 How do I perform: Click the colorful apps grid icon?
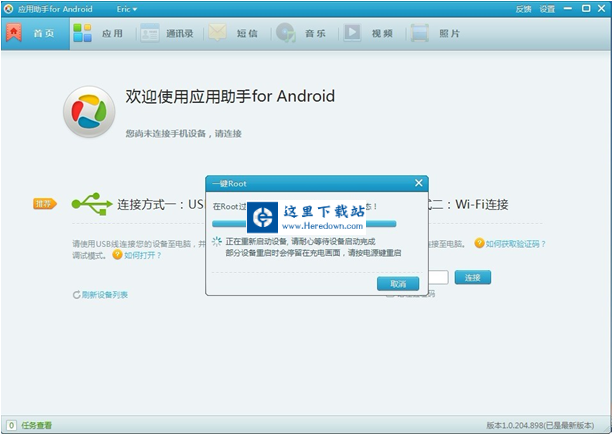coord(82,33)
